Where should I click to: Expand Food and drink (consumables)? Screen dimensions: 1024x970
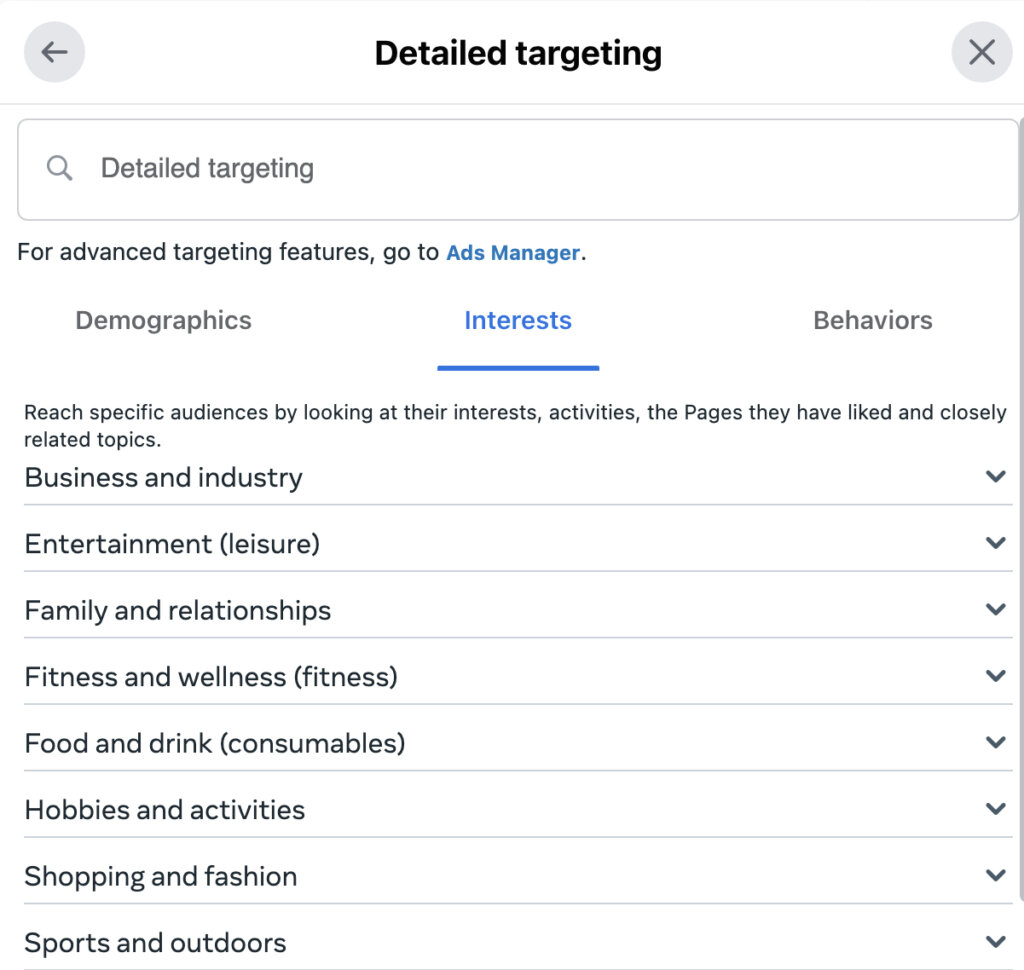995,742
